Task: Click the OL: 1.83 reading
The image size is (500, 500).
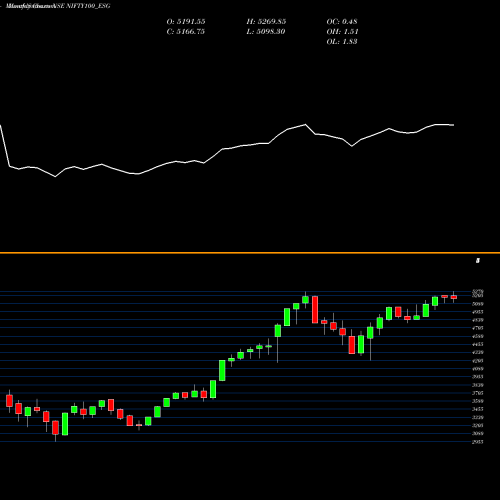Action: point(342,42)
